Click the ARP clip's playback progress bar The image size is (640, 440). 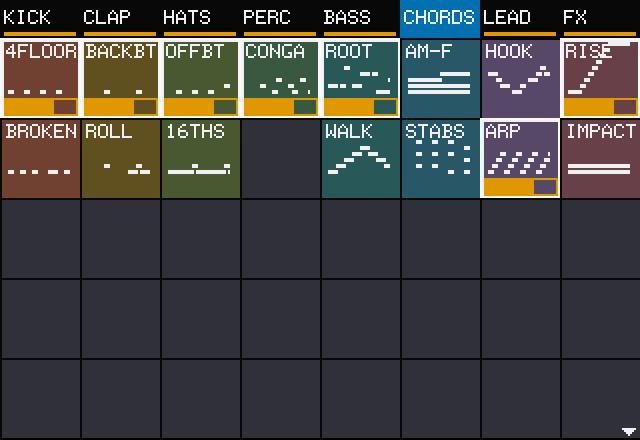click(520, 187)
